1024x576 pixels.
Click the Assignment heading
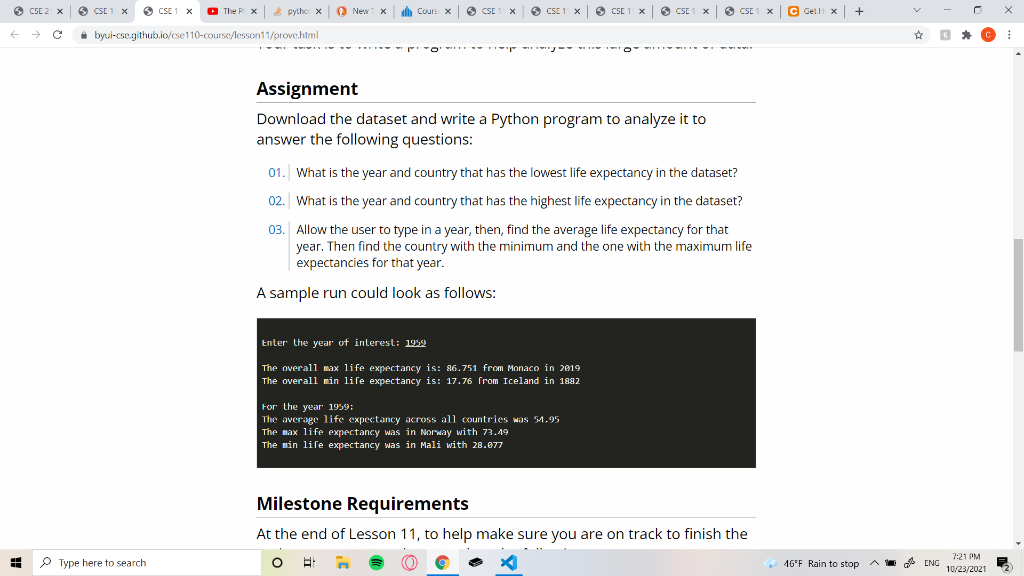click(x=307, y=89)
